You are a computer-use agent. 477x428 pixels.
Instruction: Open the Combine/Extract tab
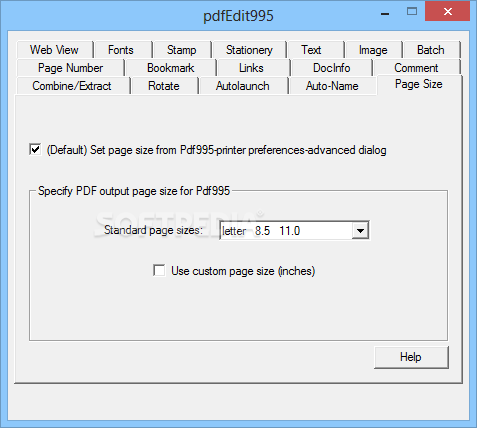[x=72, y=86]
